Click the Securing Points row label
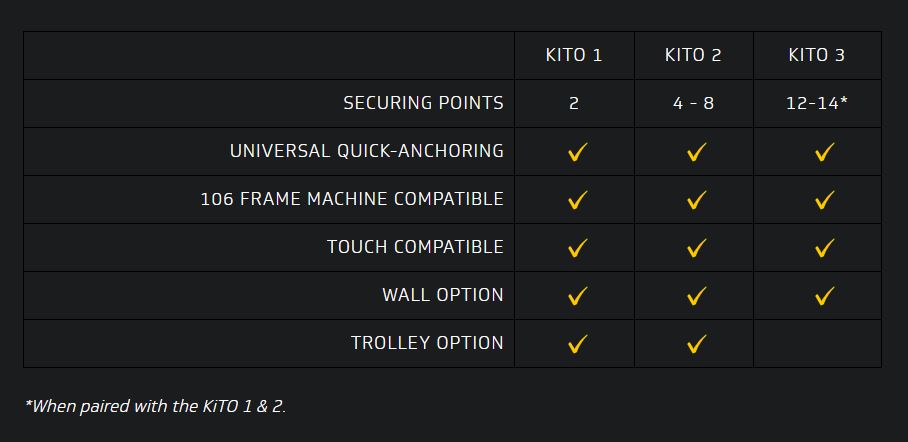908x442 pixels. [x=423, y=103]
